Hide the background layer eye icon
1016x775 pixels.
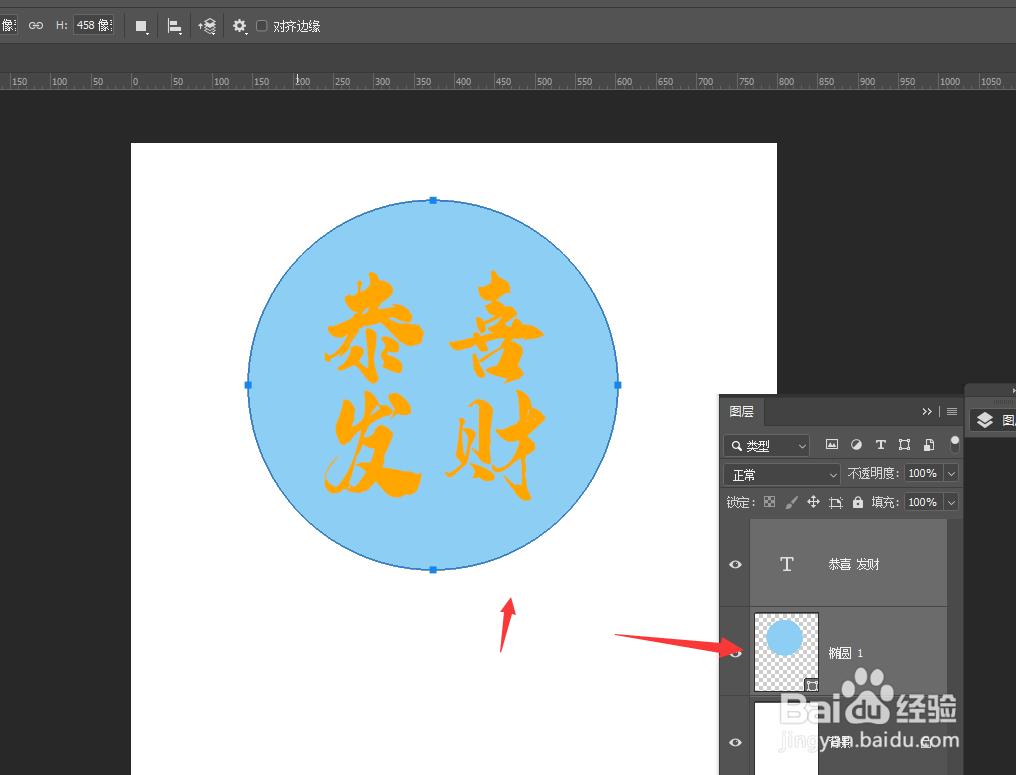click(x=735, y=742)
